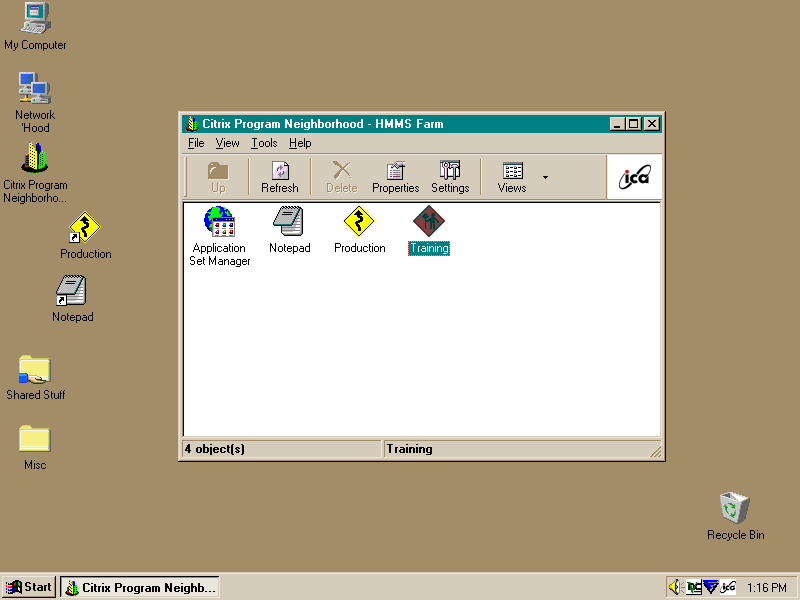Click the Up toolbar button
The height and width of the screenshot is (600, 800).
pyautogui.click(x=218, y=177)
